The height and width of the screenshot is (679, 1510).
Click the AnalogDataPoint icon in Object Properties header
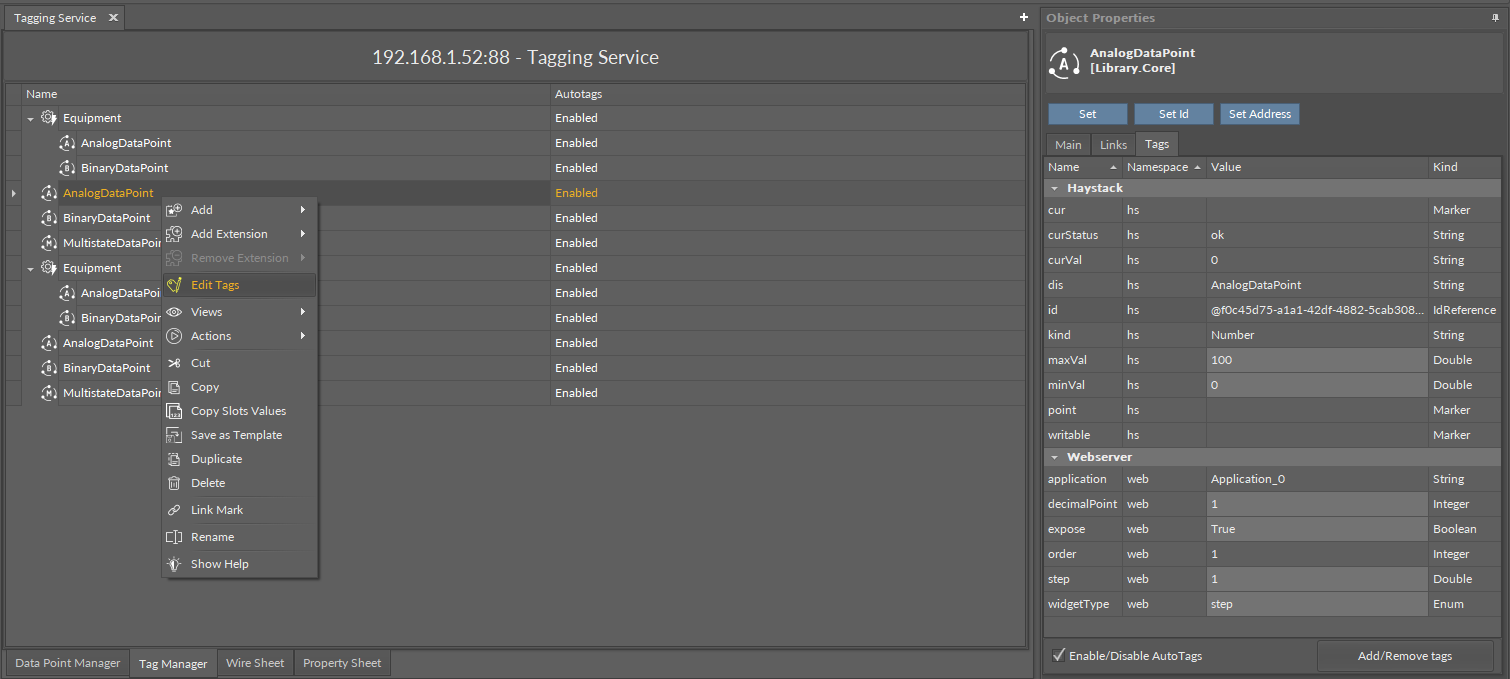click(1063, 61)
